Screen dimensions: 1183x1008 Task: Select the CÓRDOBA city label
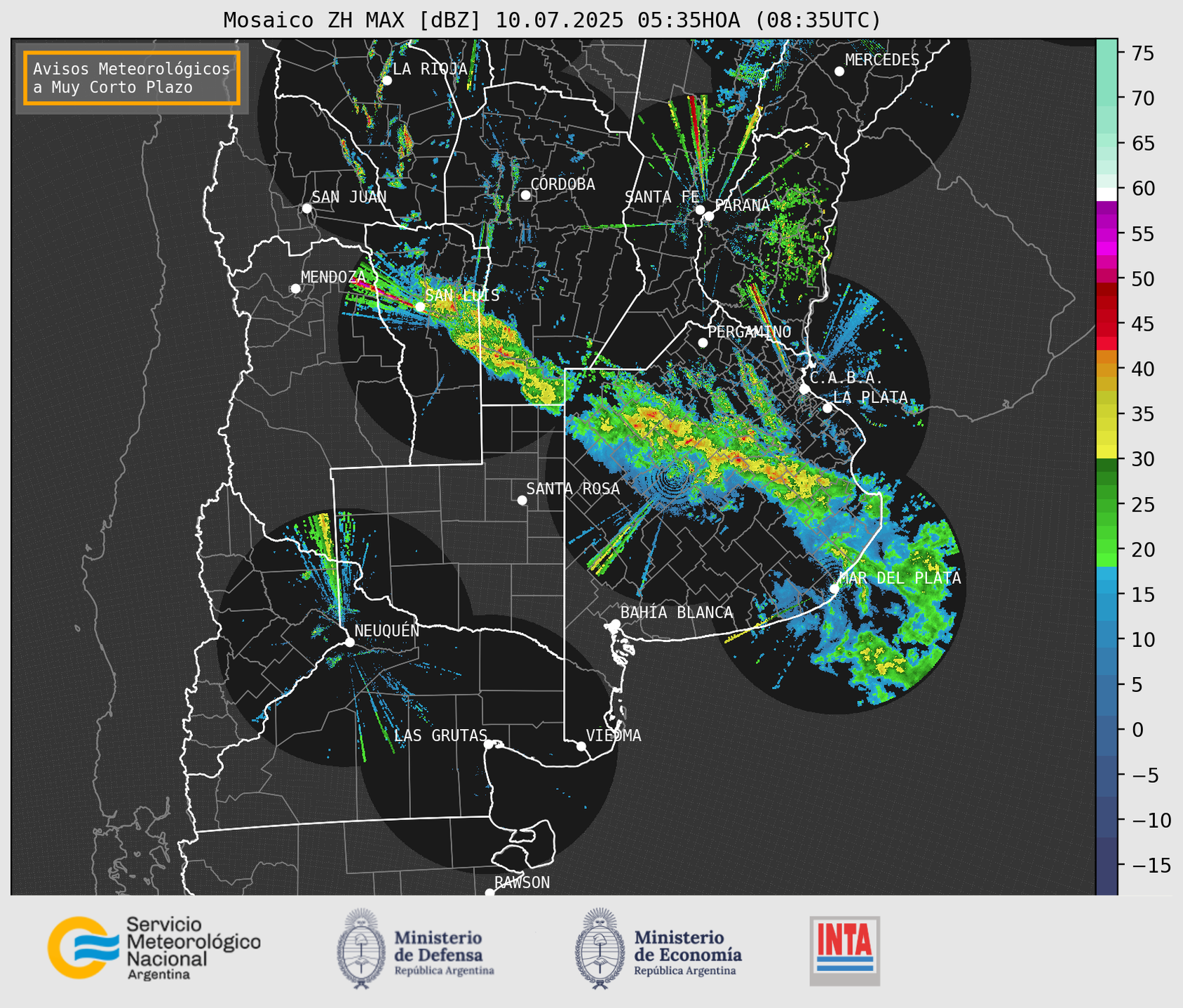562,184
